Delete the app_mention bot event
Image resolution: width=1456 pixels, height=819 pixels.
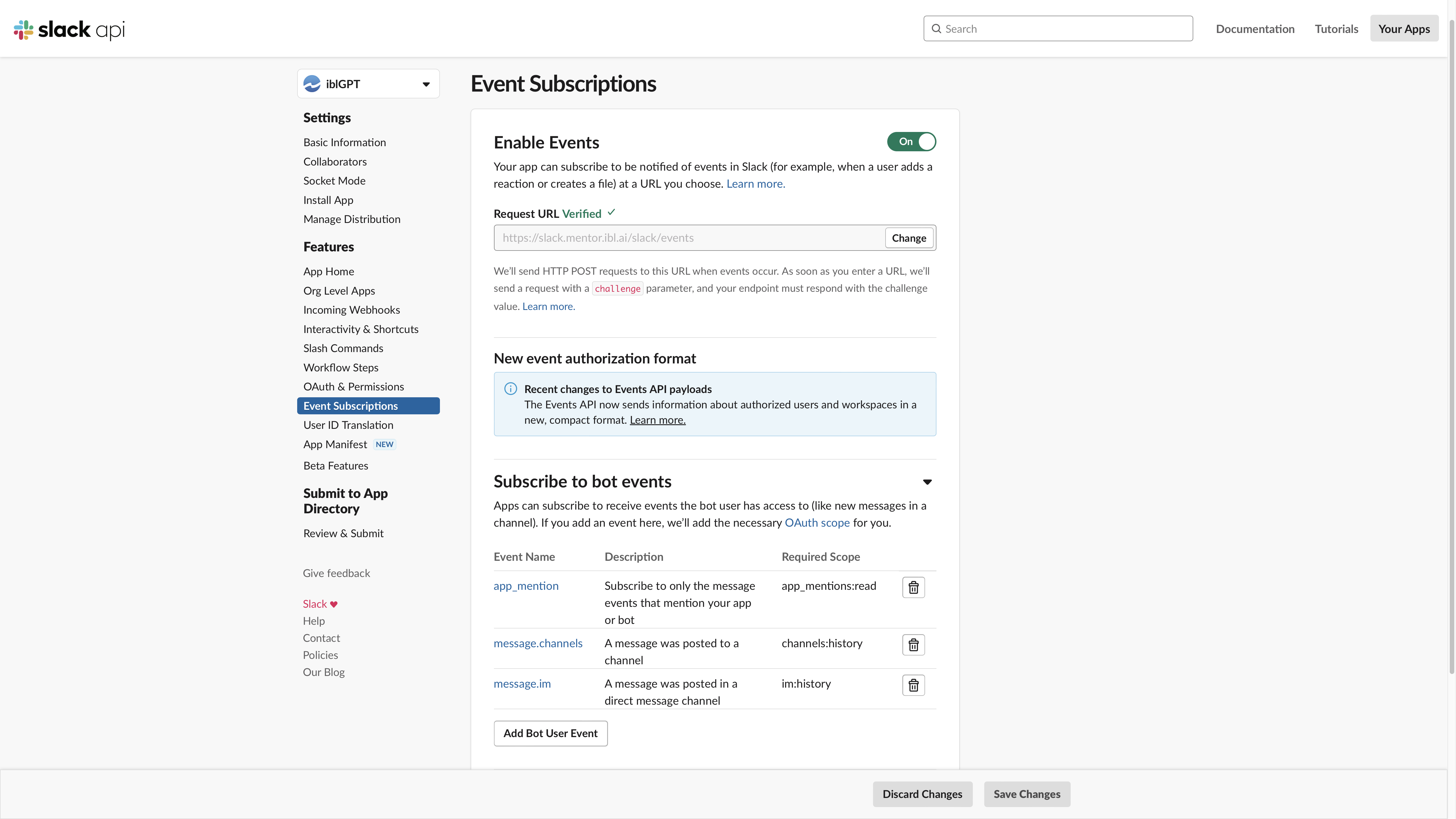(x=913, y=587)
